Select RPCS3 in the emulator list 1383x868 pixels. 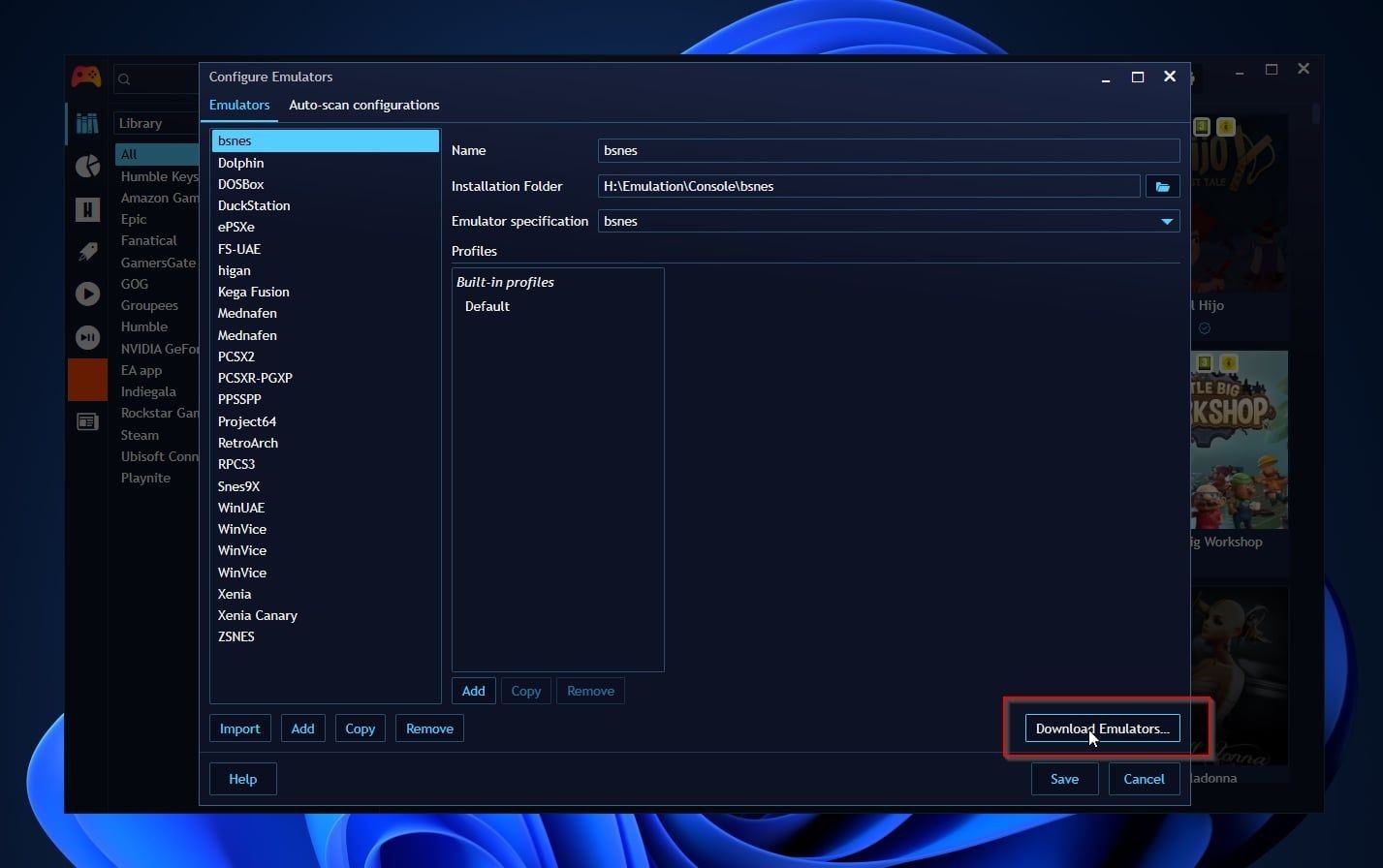pos(326,464)
